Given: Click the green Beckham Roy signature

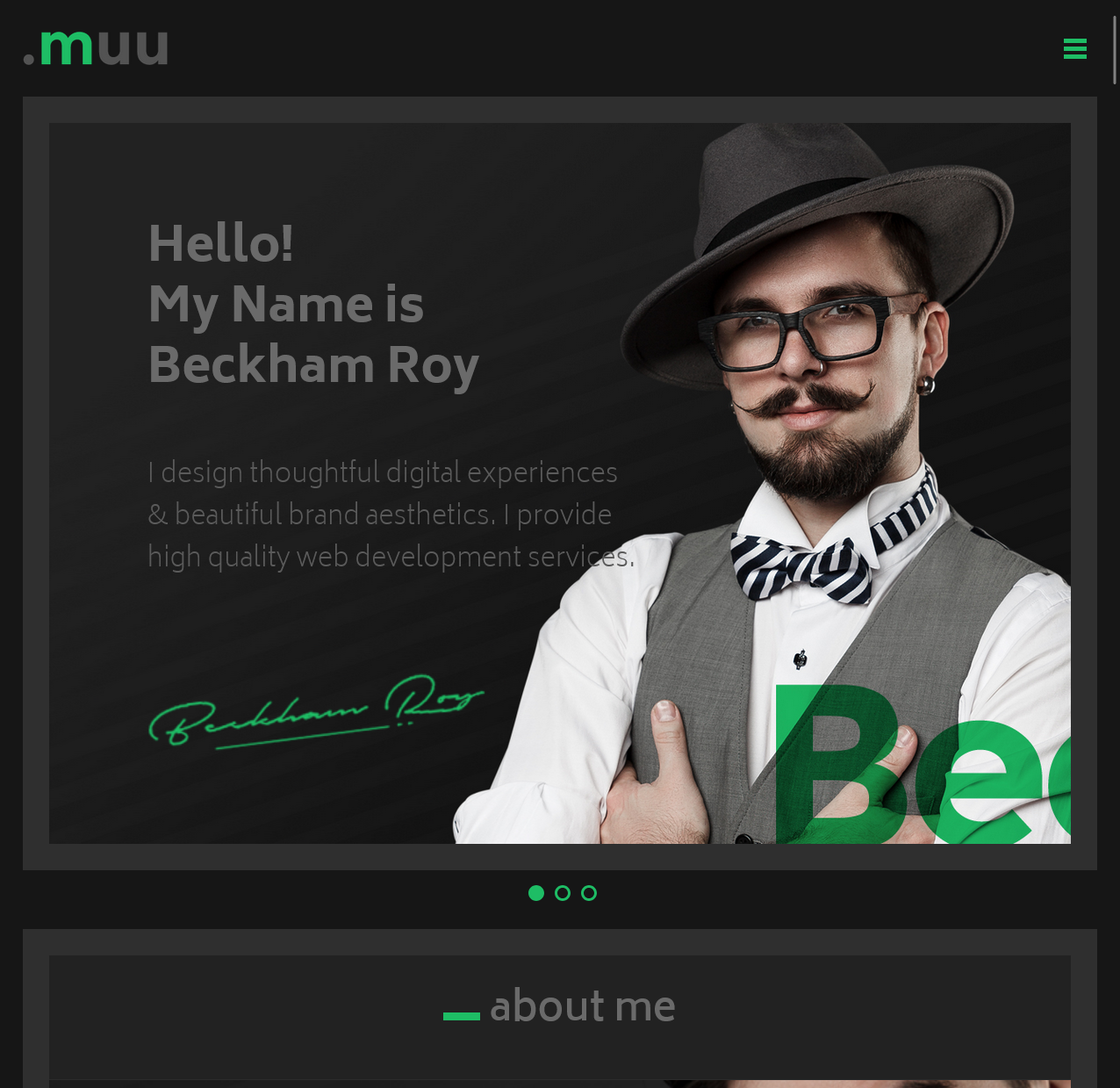Looking at the screenshot, I should [x=316, y=710].
